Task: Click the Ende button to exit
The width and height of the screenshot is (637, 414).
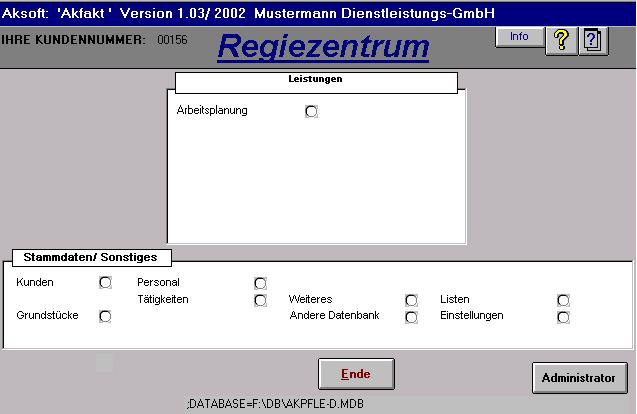Action: (x=356, y=374)
